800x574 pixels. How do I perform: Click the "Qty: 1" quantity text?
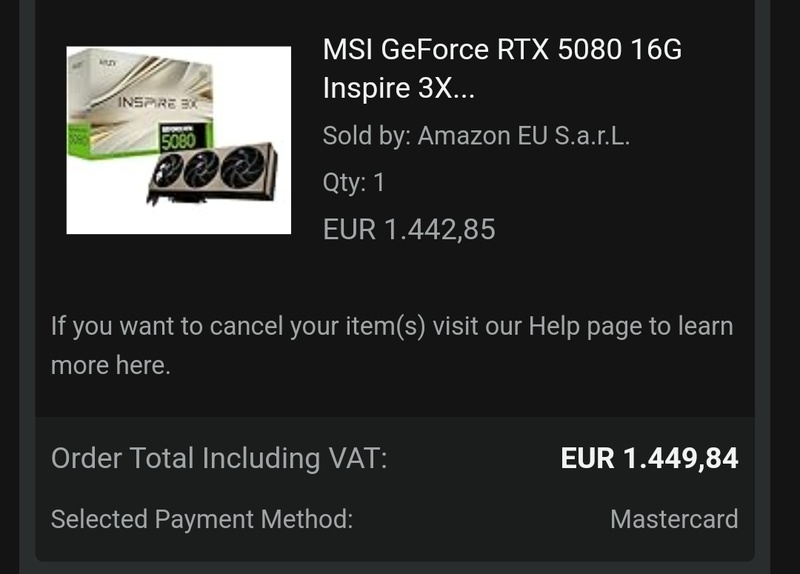(353, 182)
